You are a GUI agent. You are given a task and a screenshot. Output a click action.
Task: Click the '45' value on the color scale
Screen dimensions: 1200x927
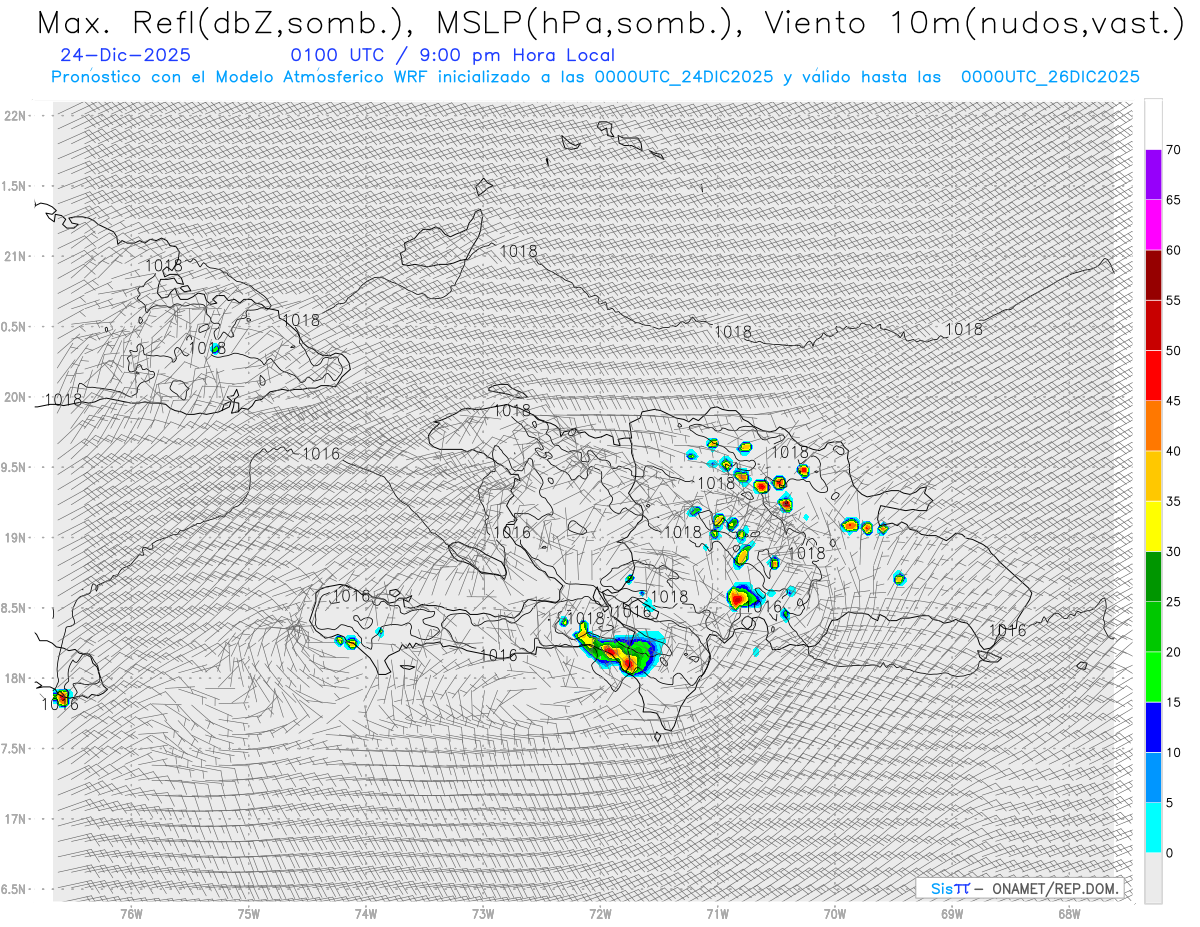click(1174, 401)
